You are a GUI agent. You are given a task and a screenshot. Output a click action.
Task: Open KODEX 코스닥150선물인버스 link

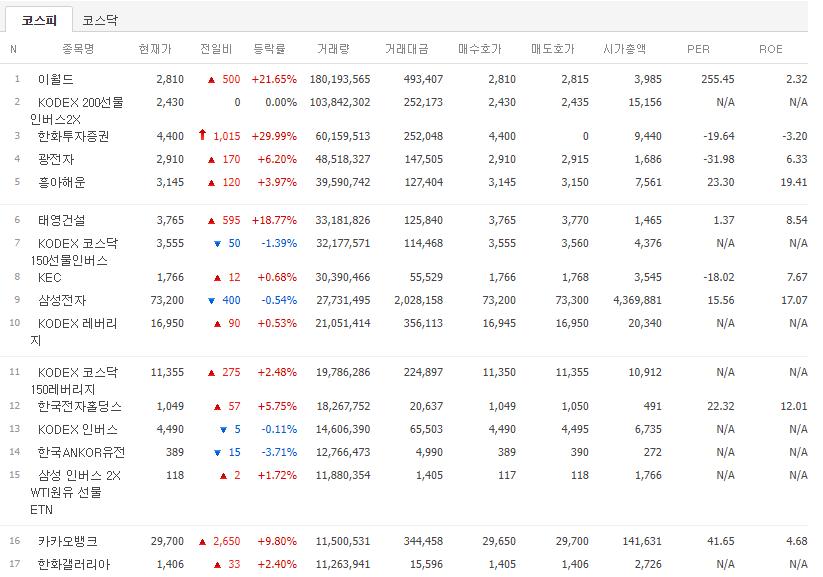coord(74,252)
